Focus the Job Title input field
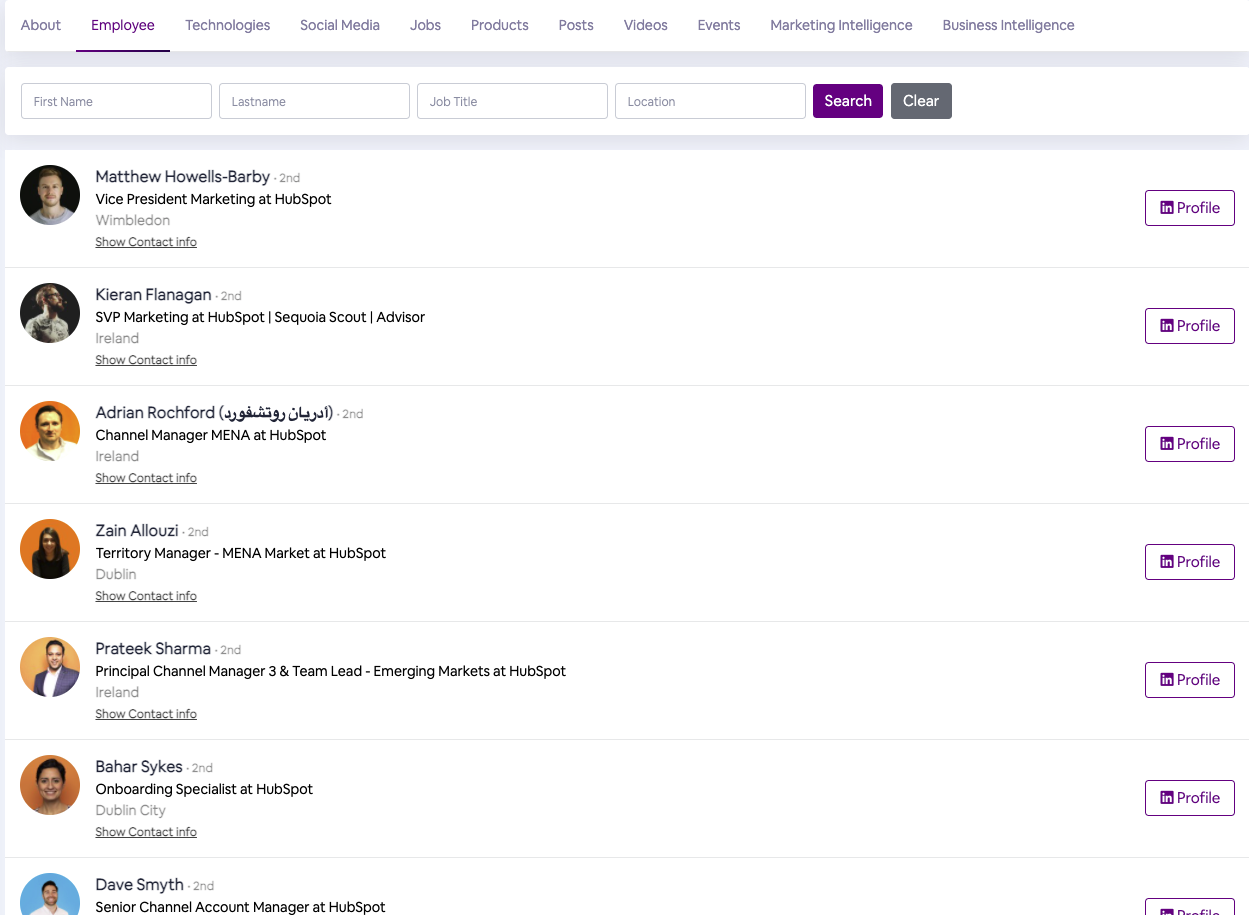Screen dimensions: 1249x915 [x=512, y=101]
